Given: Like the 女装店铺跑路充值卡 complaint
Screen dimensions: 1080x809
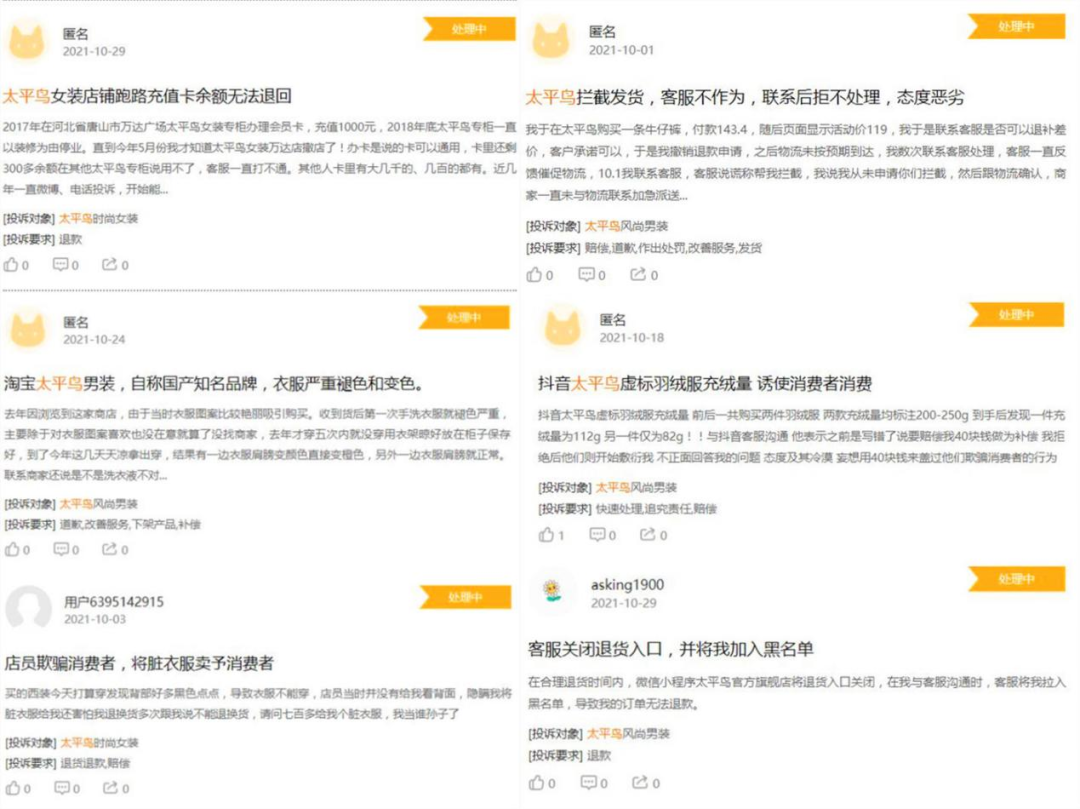Looking at the screenshot, I should click(16, 265).
